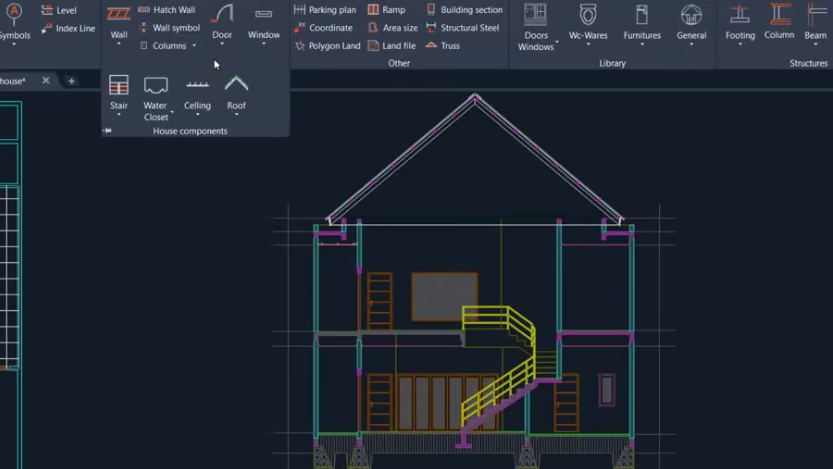Click the Building section tool

pyautogui.click(x=464, y=10)
